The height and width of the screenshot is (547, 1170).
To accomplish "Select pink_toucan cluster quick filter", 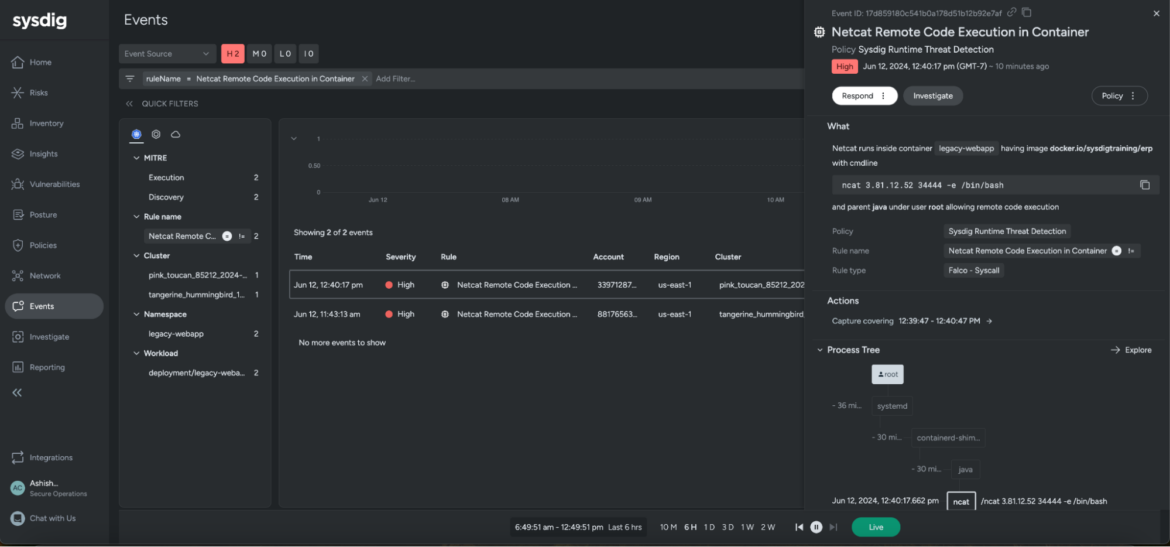I will click(198, 275).
